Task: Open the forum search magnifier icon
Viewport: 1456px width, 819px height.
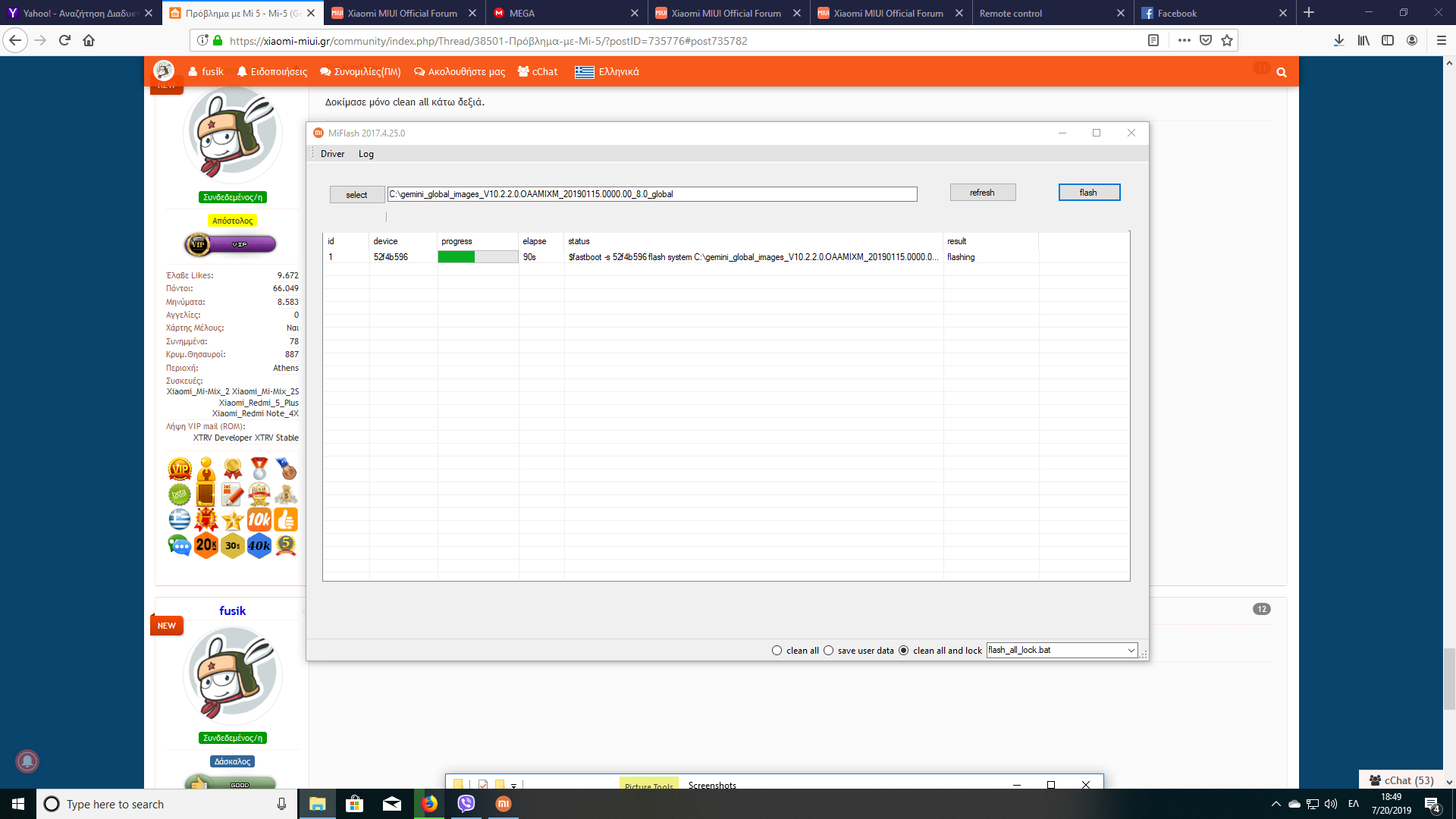Action: point(1282,73)
